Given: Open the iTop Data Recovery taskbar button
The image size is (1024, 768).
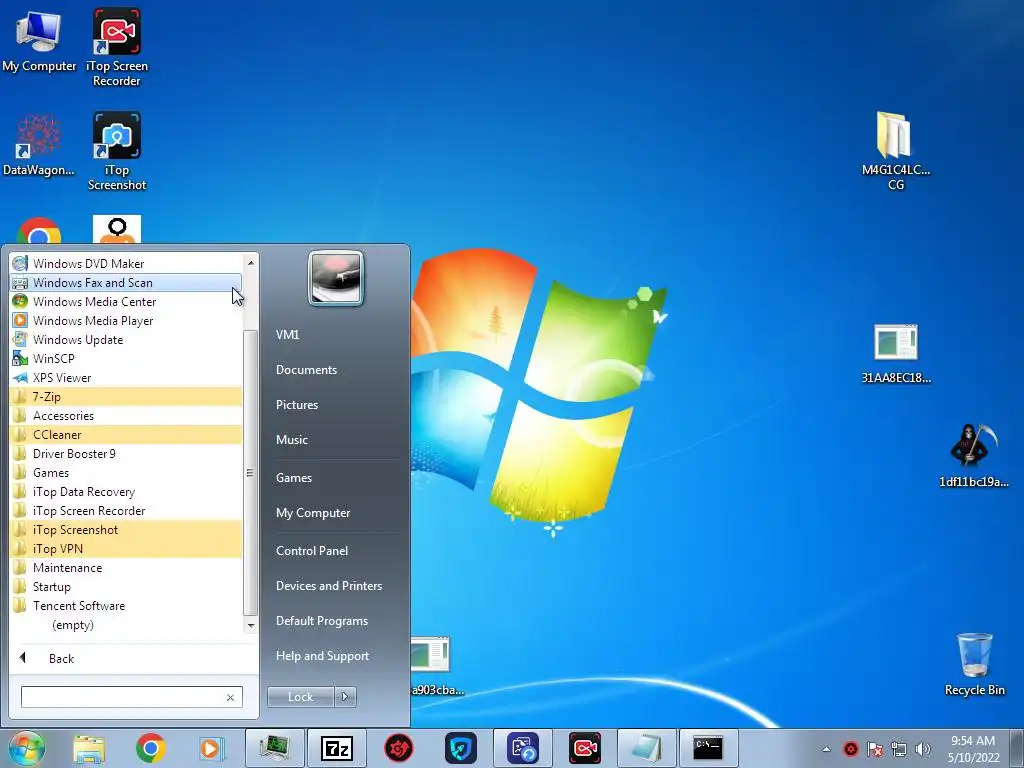Looking at the screenshot, I should (x=522, y=748).
